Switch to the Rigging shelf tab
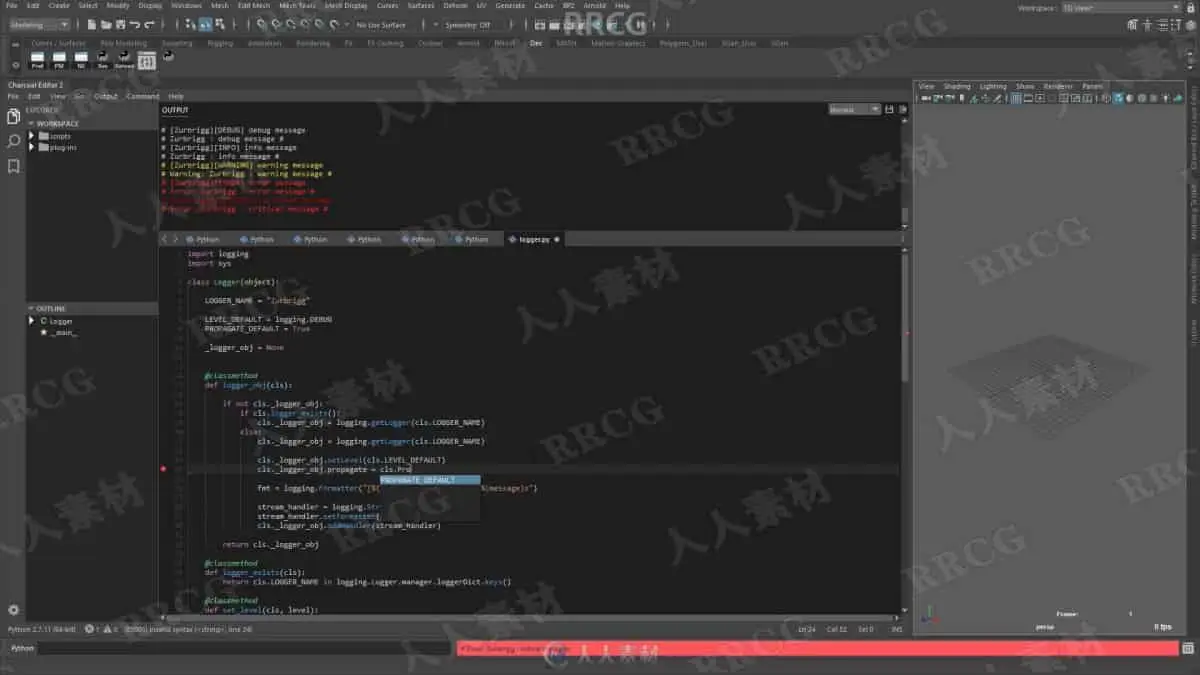This screenshot has height=675, width=1200. pyautogui.click(x=219, y=43)
